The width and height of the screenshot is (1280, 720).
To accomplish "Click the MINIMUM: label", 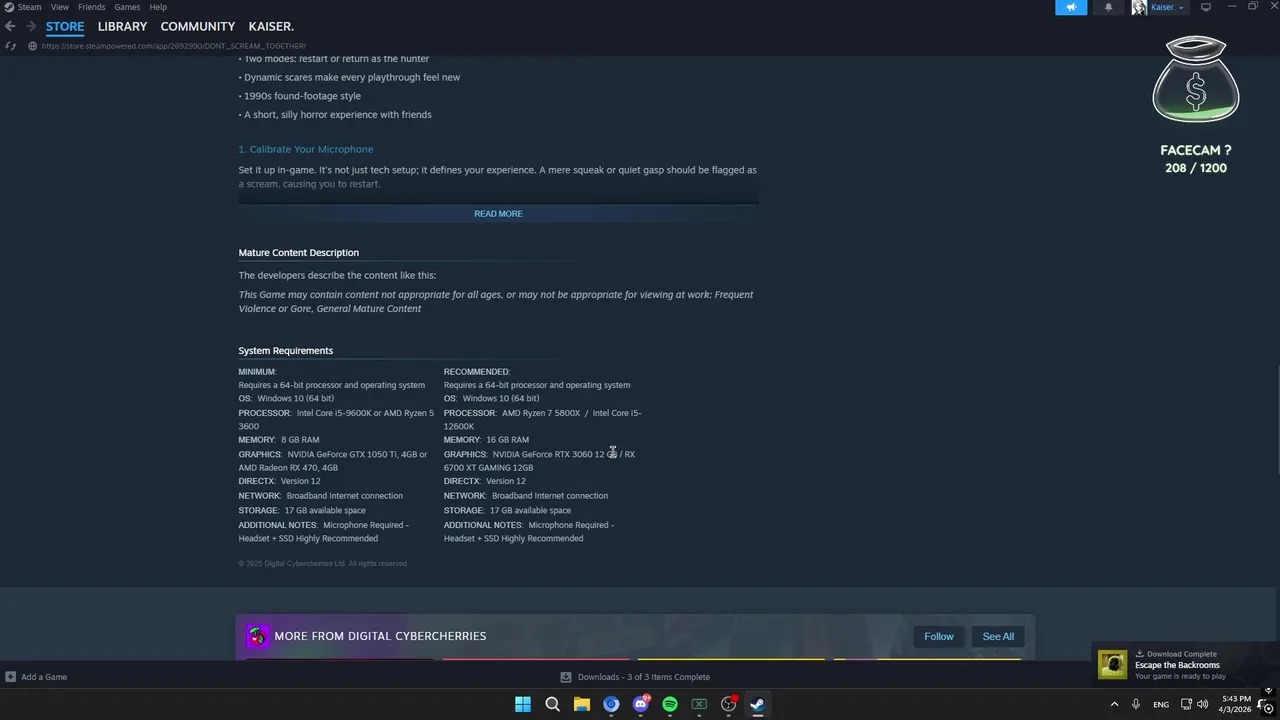I will [x=257, y=372].
